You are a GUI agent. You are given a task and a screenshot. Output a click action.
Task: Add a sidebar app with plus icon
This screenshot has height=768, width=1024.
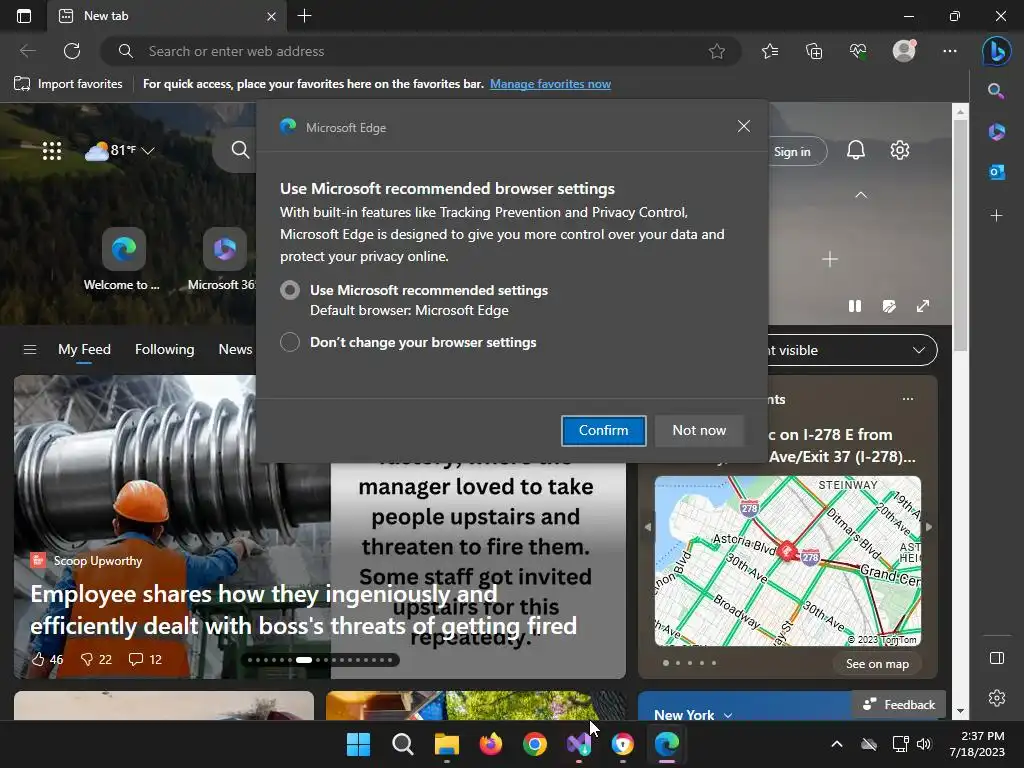click(x=996, y=216)
